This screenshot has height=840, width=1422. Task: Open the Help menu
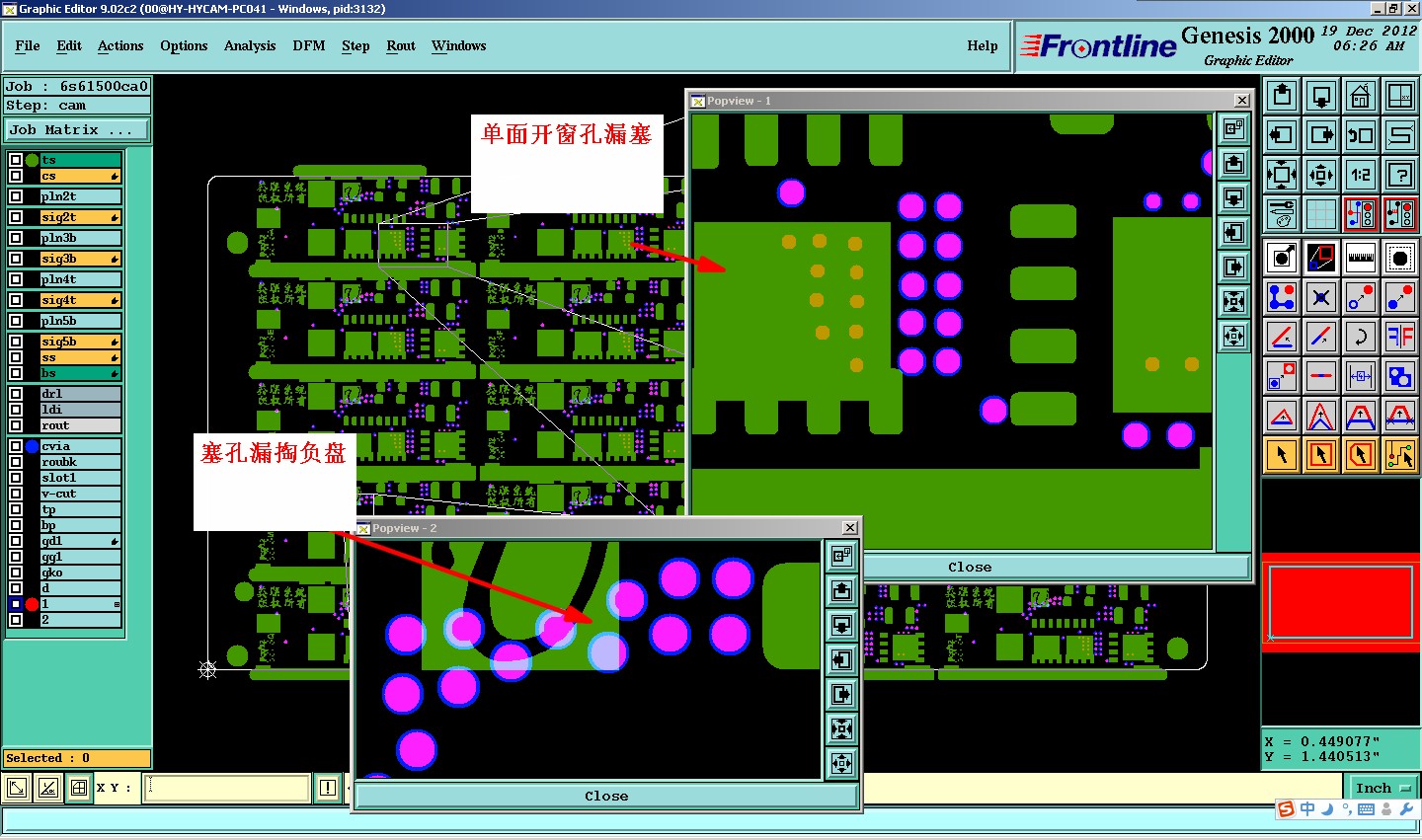point(983,45)
